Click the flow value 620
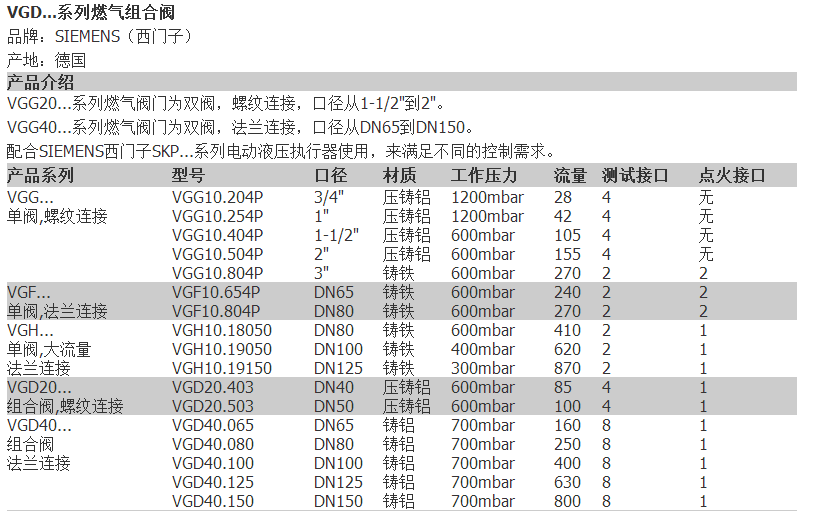The height and width of the screenshot is (511, 825). click(567, 349)
